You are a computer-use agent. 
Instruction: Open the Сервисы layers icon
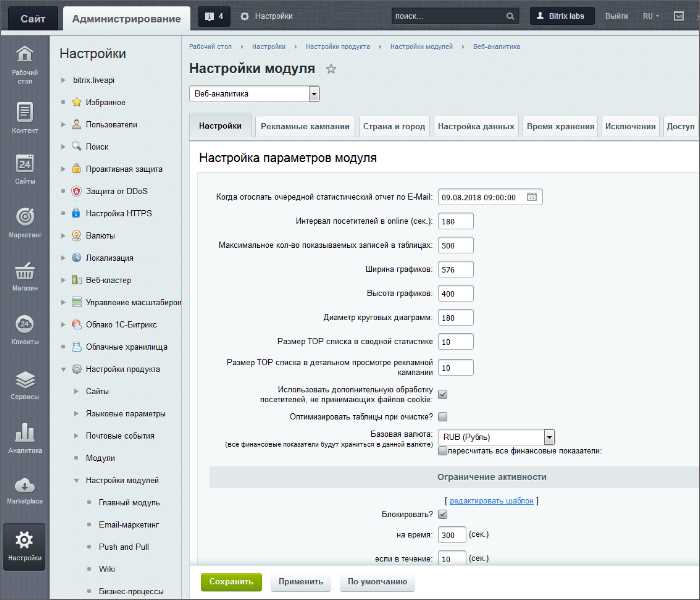[x=25, y=379]
